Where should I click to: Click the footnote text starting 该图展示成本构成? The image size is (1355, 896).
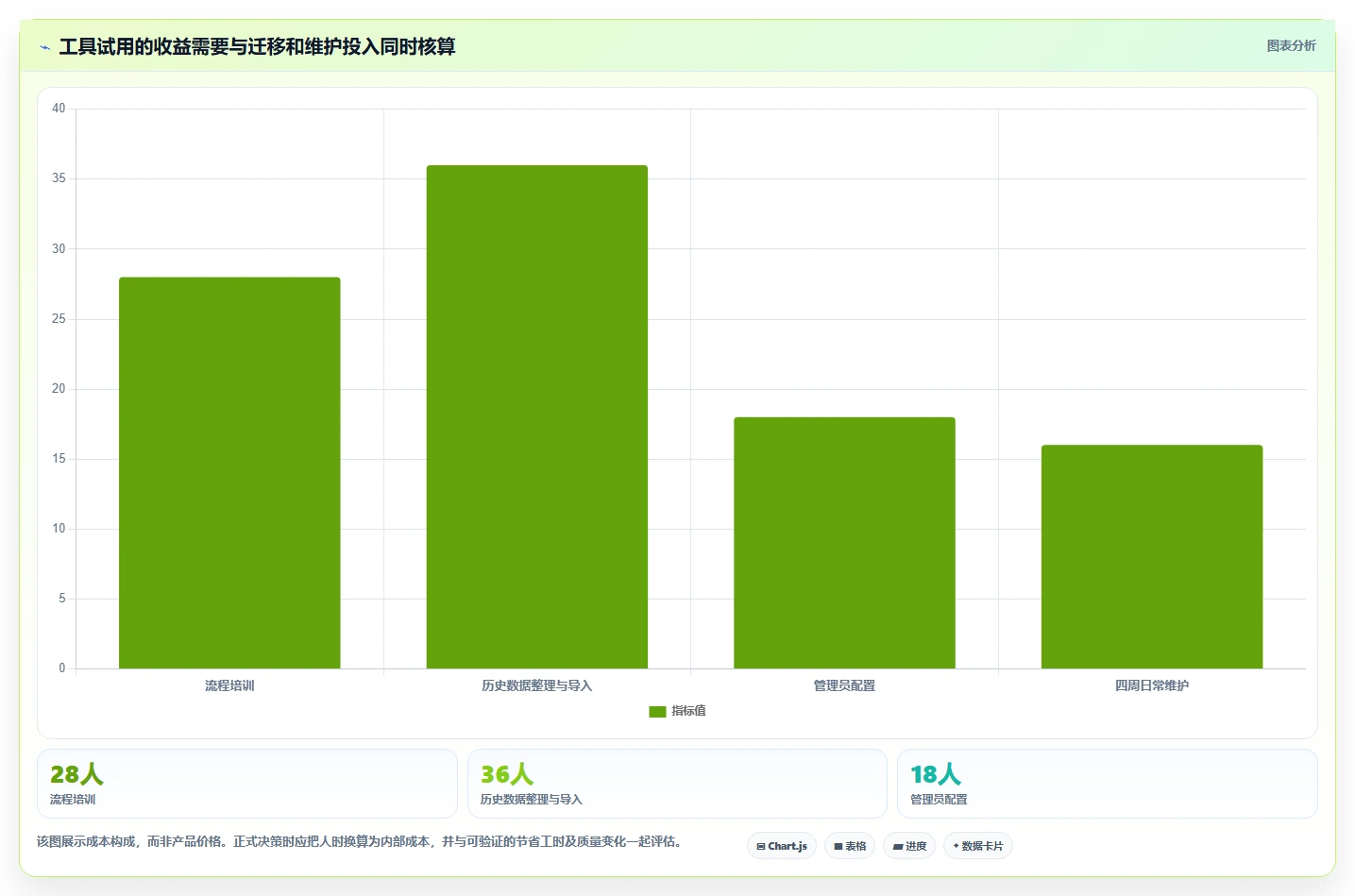point(359,841)
